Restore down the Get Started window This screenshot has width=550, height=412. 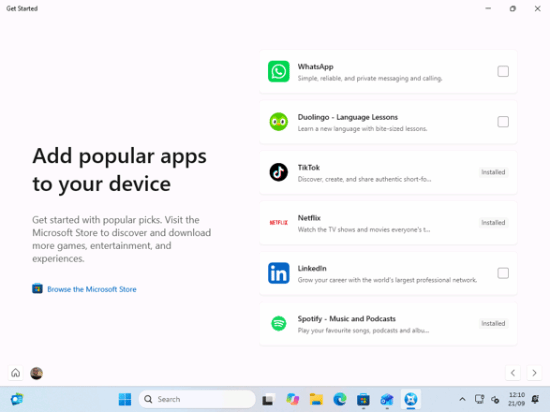tap(512, 8)
